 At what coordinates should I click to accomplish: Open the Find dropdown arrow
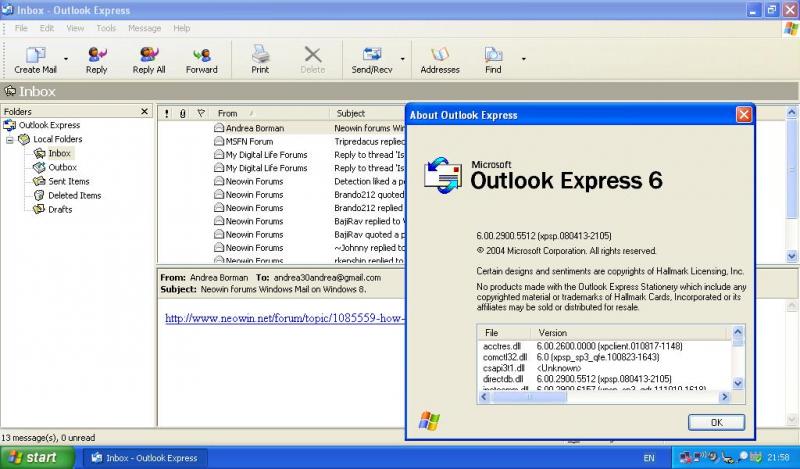[523, 59]
